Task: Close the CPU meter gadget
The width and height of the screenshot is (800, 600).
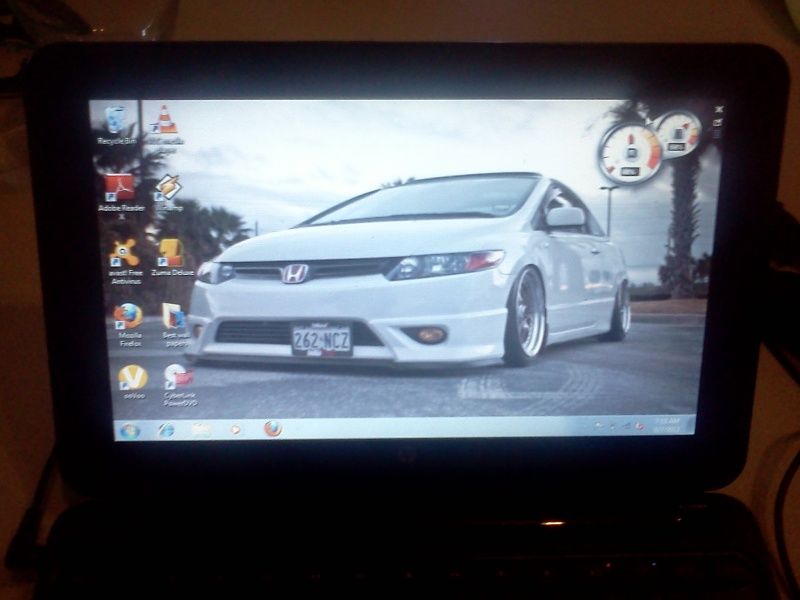Action: pos(719,109)
